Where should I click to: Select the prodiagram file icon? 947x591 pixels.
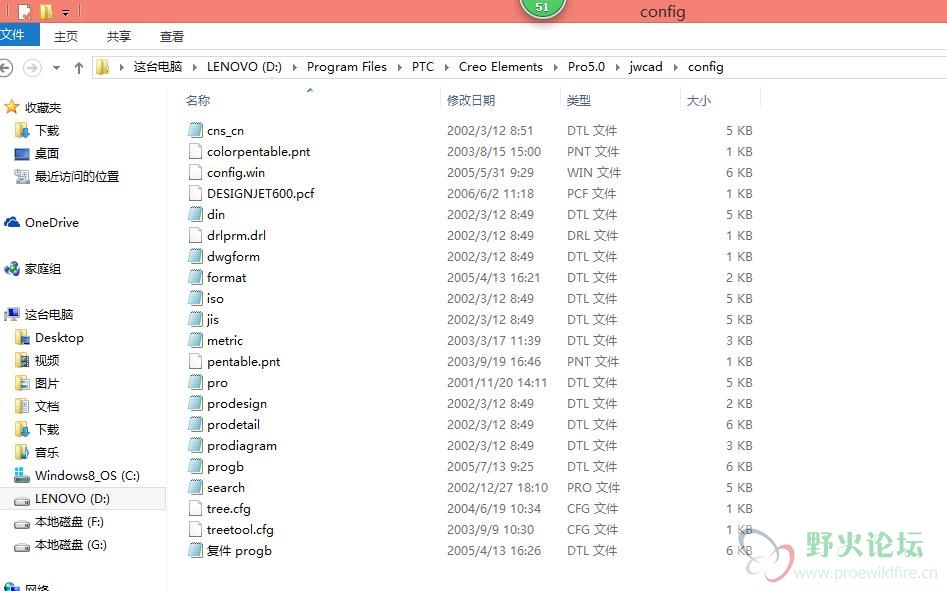pos(195,446)
